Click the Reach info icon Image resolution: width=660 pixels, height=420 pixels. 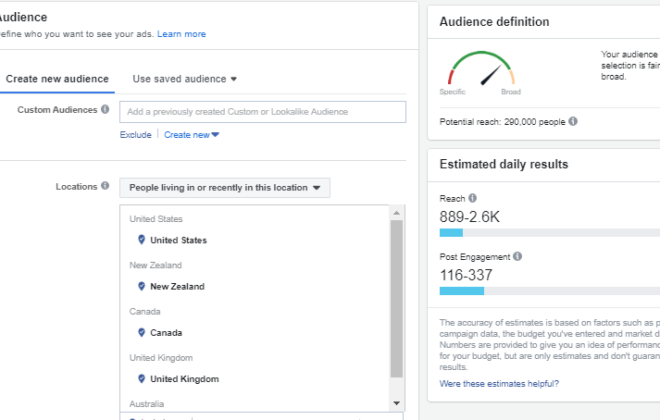(x=473, y=198)
